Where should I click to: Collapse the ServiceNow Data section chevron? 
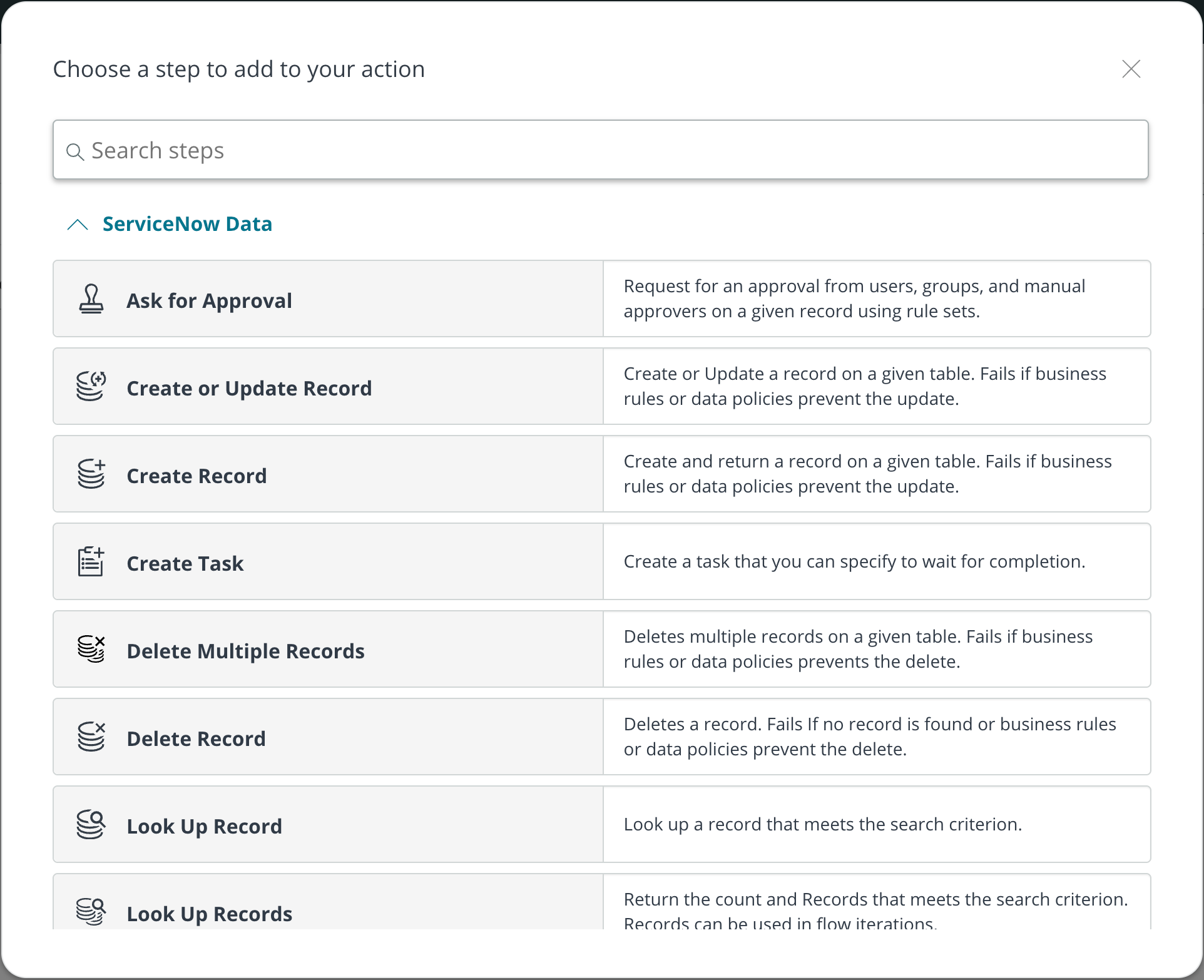(78, 224)
